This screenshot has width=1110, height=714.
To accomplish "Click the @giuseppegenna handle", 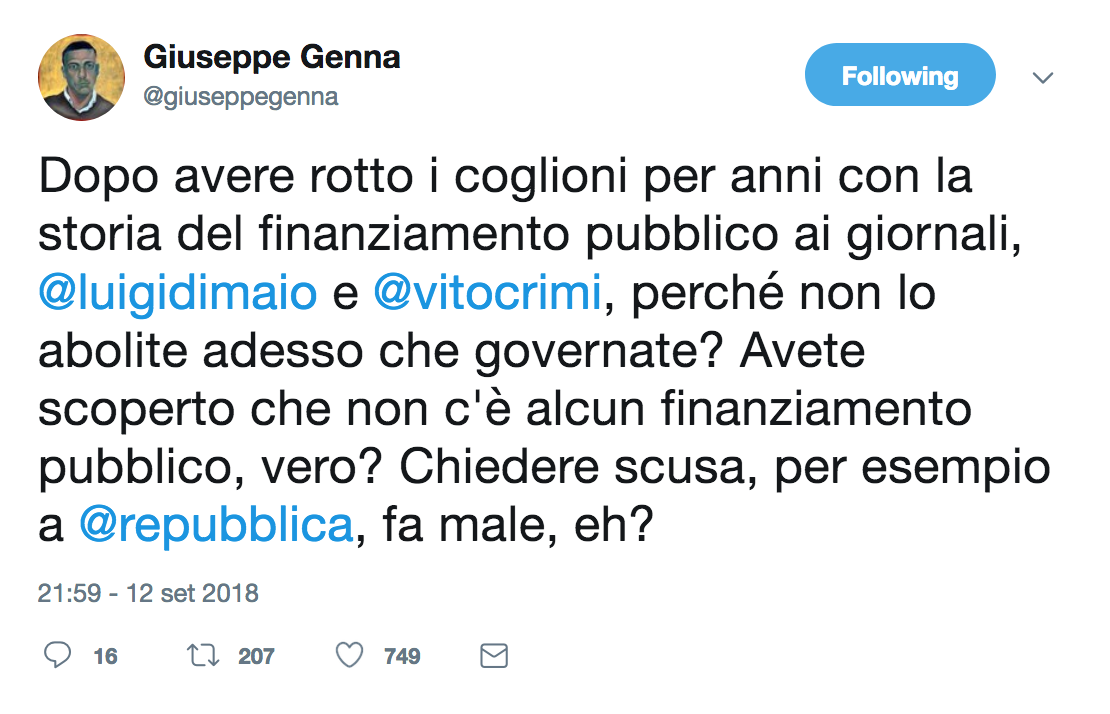I will [x=241, y=97].
